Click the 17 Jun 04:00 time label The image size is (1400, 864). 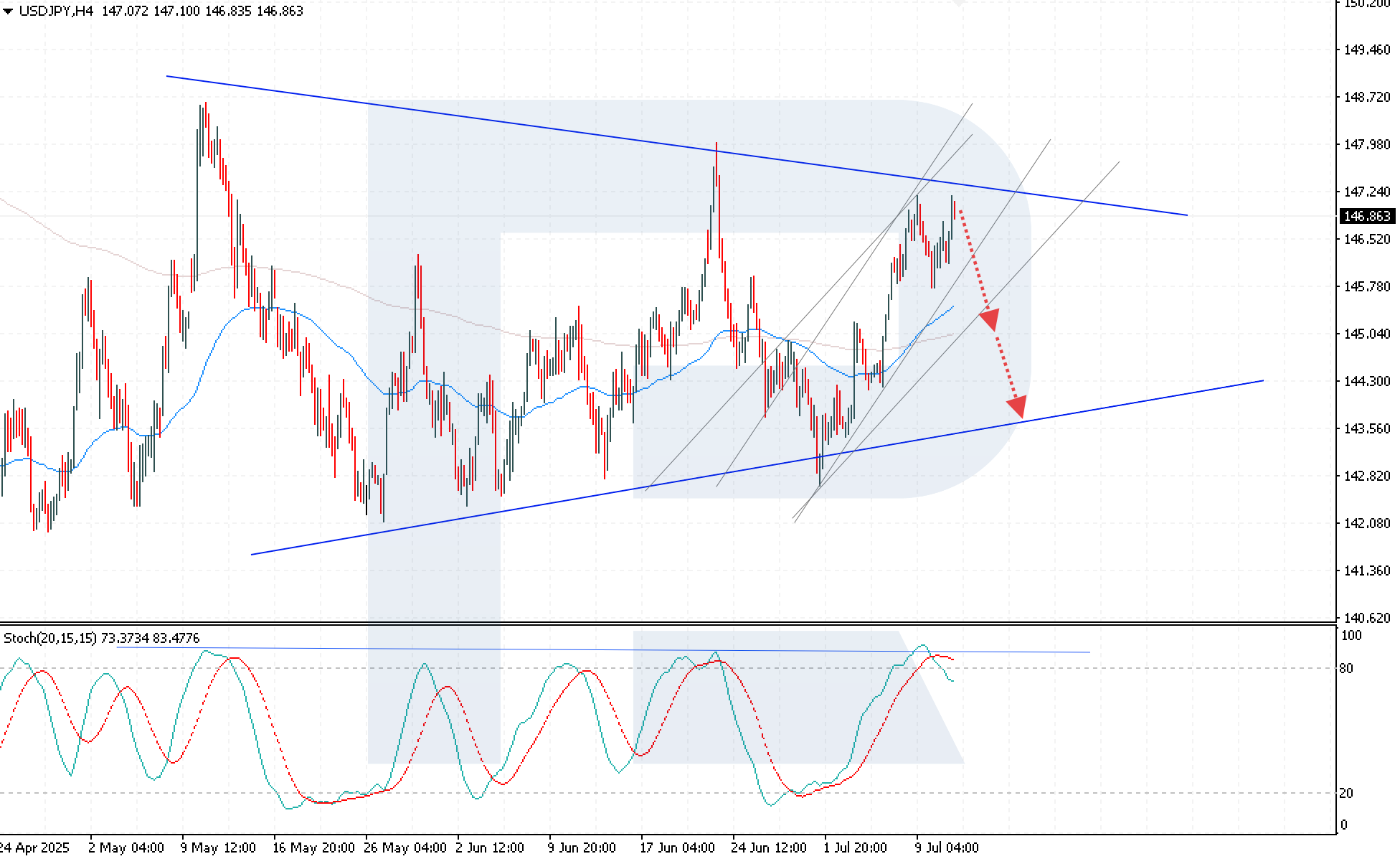(x=677, y=847)
